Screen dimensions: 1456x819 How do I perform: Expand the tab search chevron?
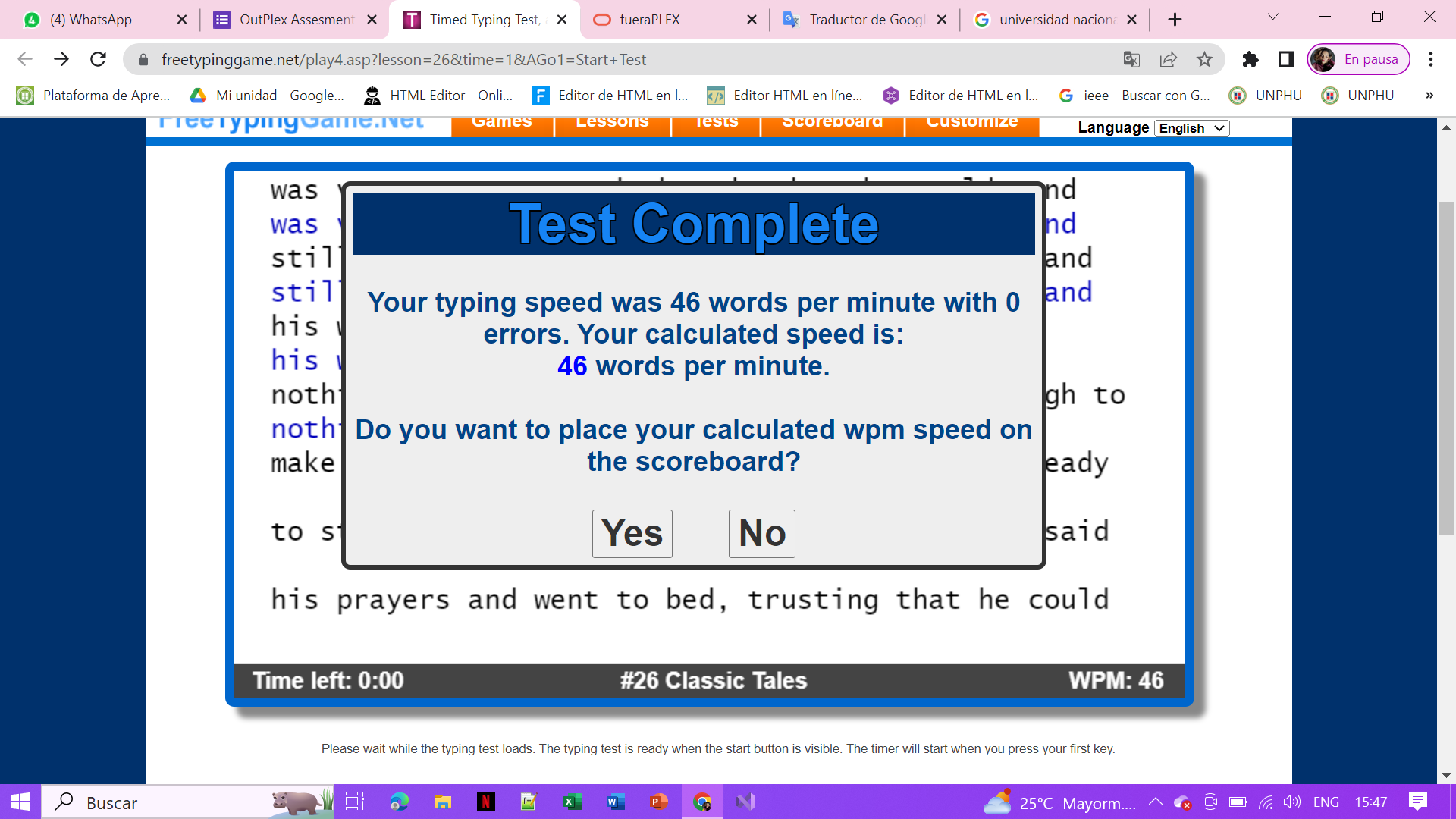click(x=1273, y=17)
